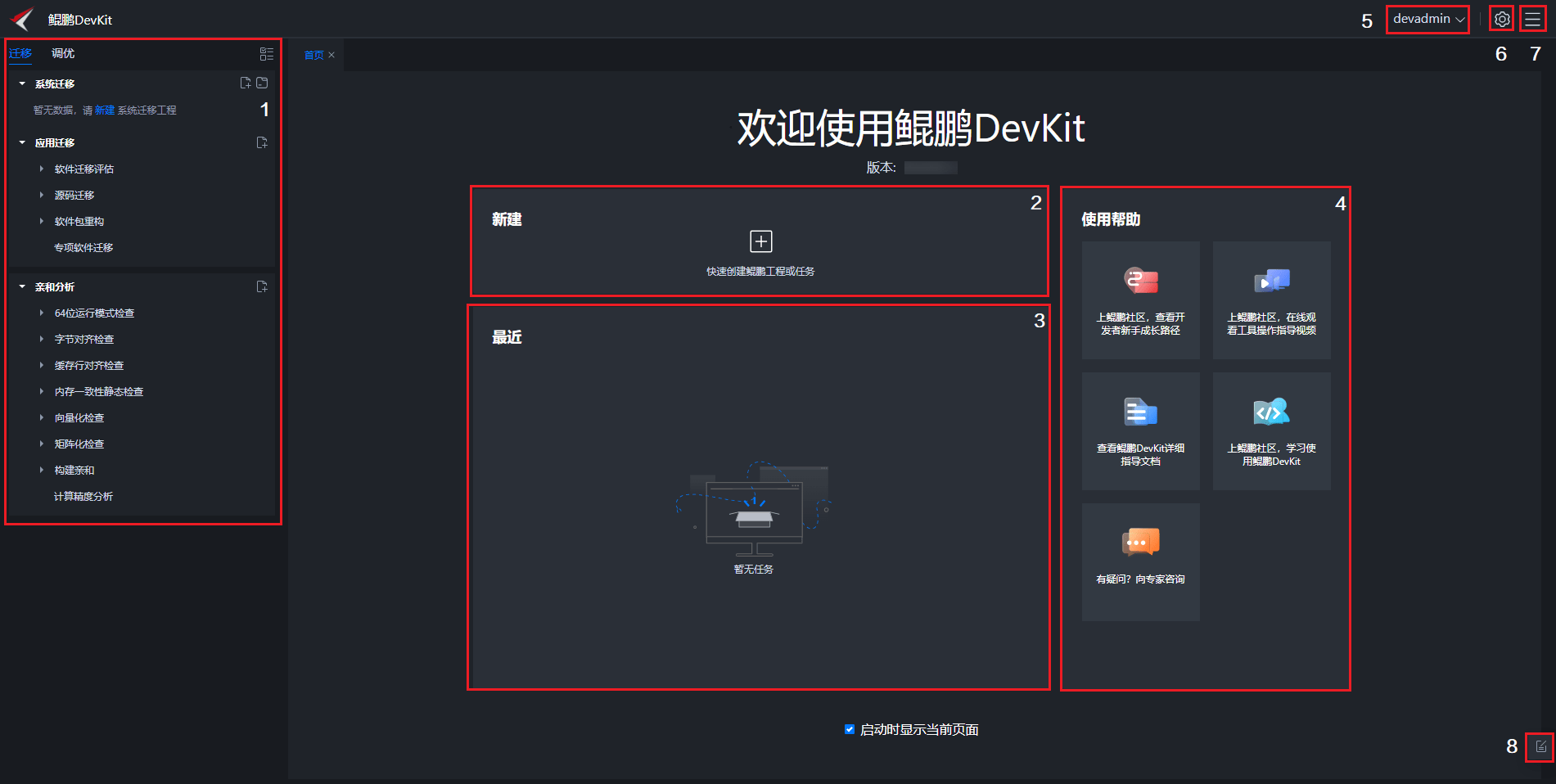The height and width of the screenshot is (784, 1556).
Task: Toggle 启动时显示当前页面 checkbox
Action: (850, 729)
